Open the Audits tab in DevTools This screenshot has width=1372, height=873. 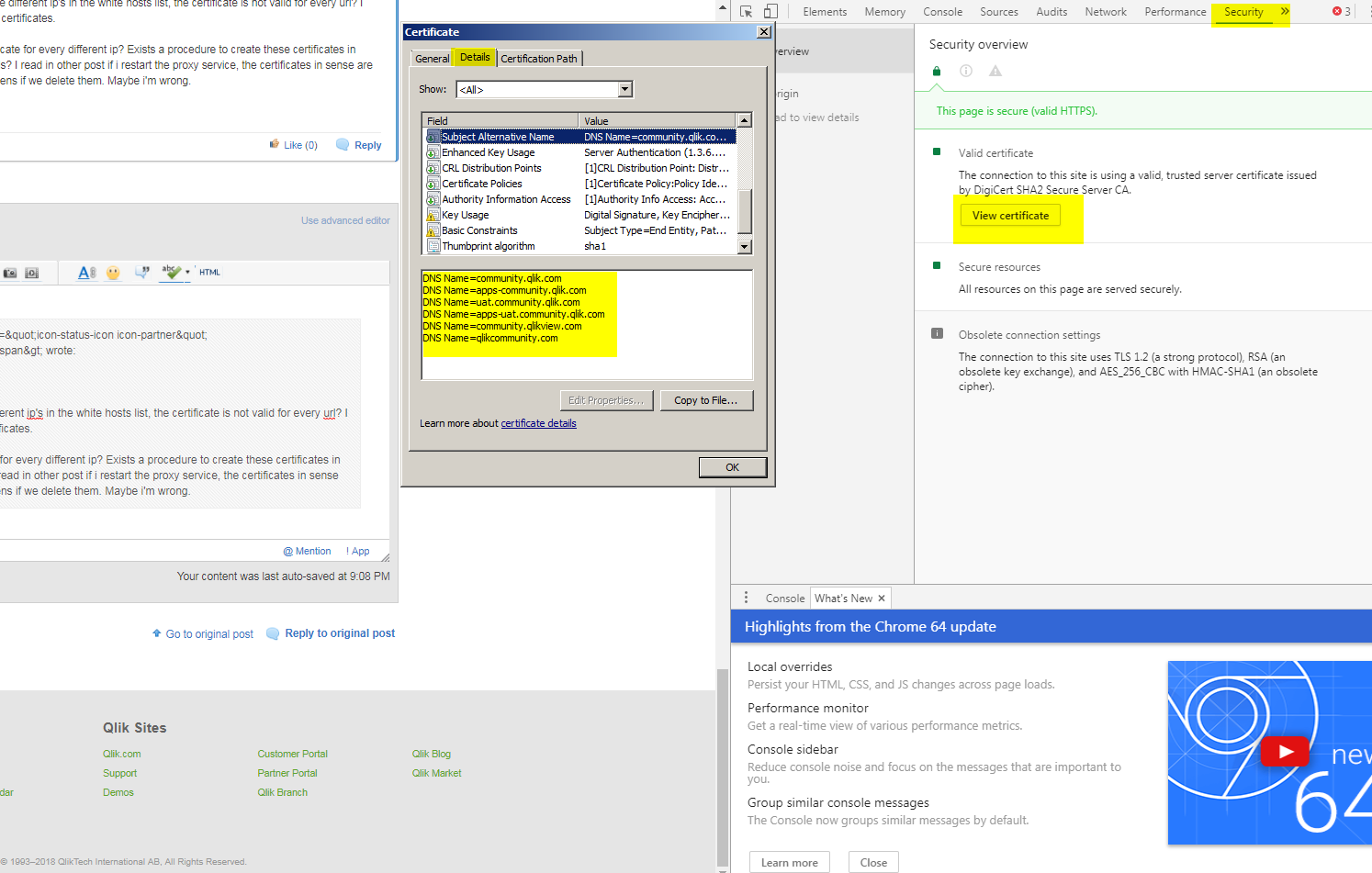[1051, 12]
